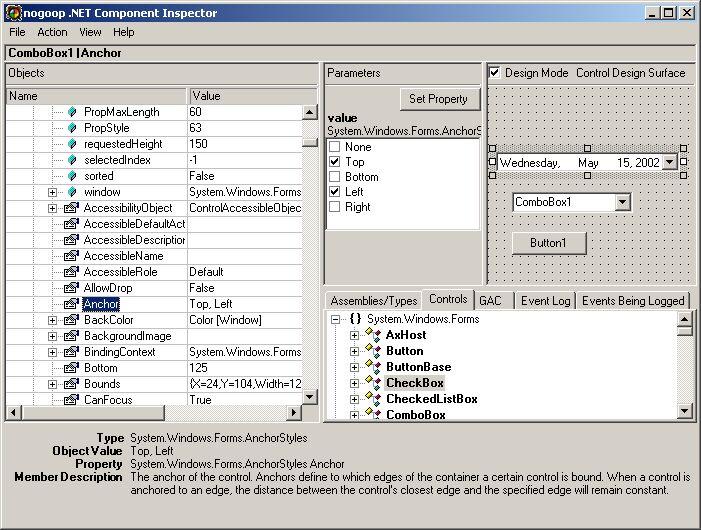
Task: Click the Objects list horizontal scrollbar thumb
Action: [x=93, y=412]
